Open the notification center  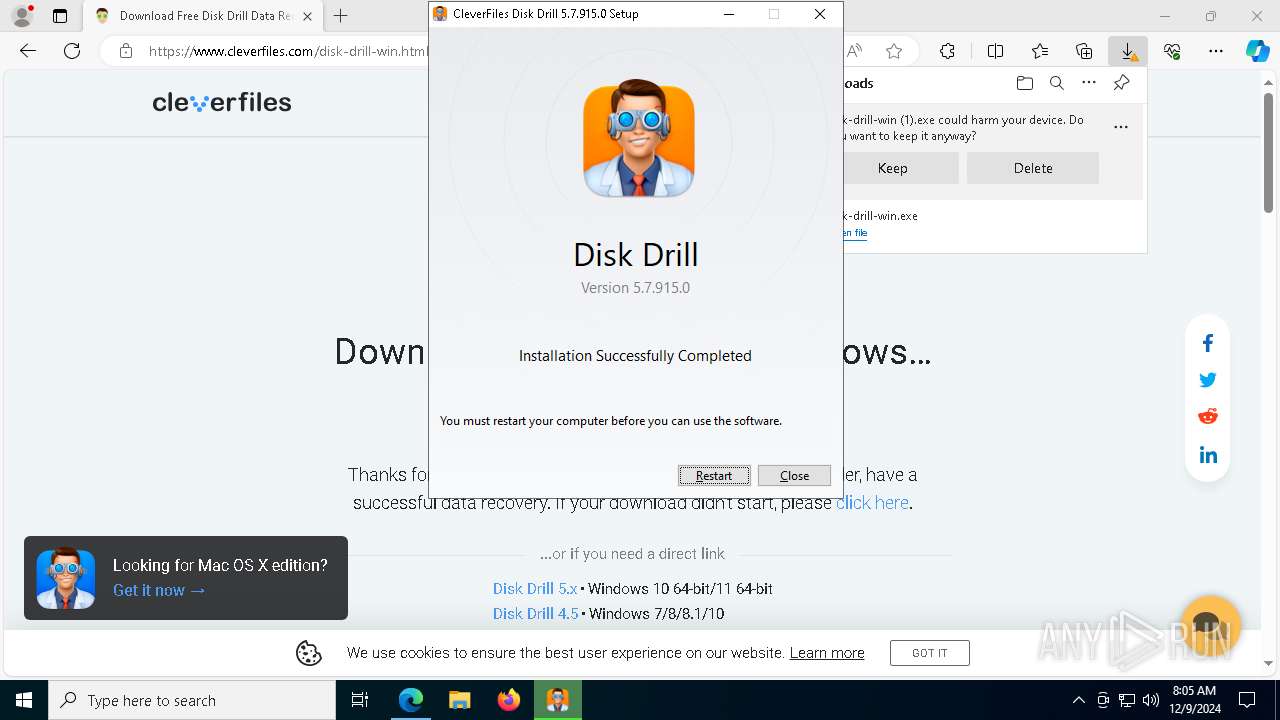(1247, 700)
